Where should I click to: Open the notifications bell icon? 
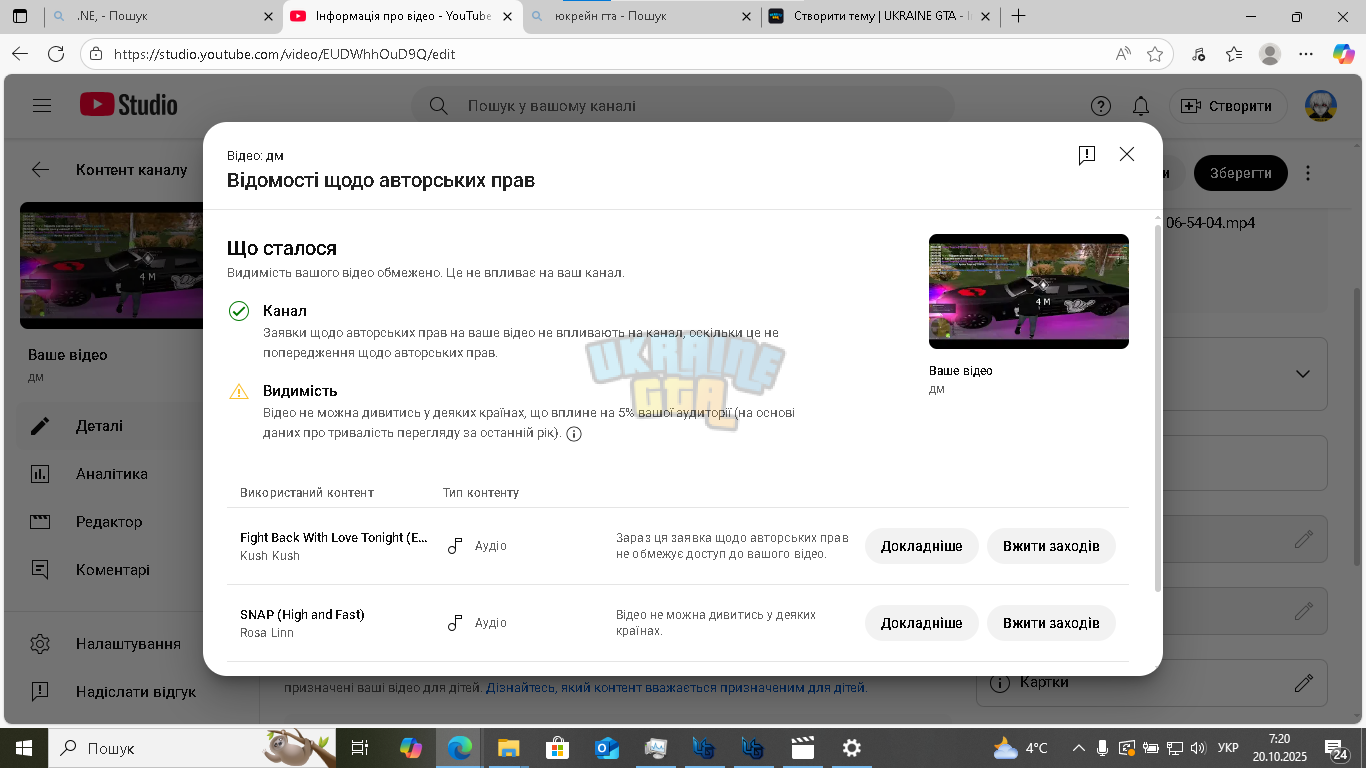point(1141,106)
